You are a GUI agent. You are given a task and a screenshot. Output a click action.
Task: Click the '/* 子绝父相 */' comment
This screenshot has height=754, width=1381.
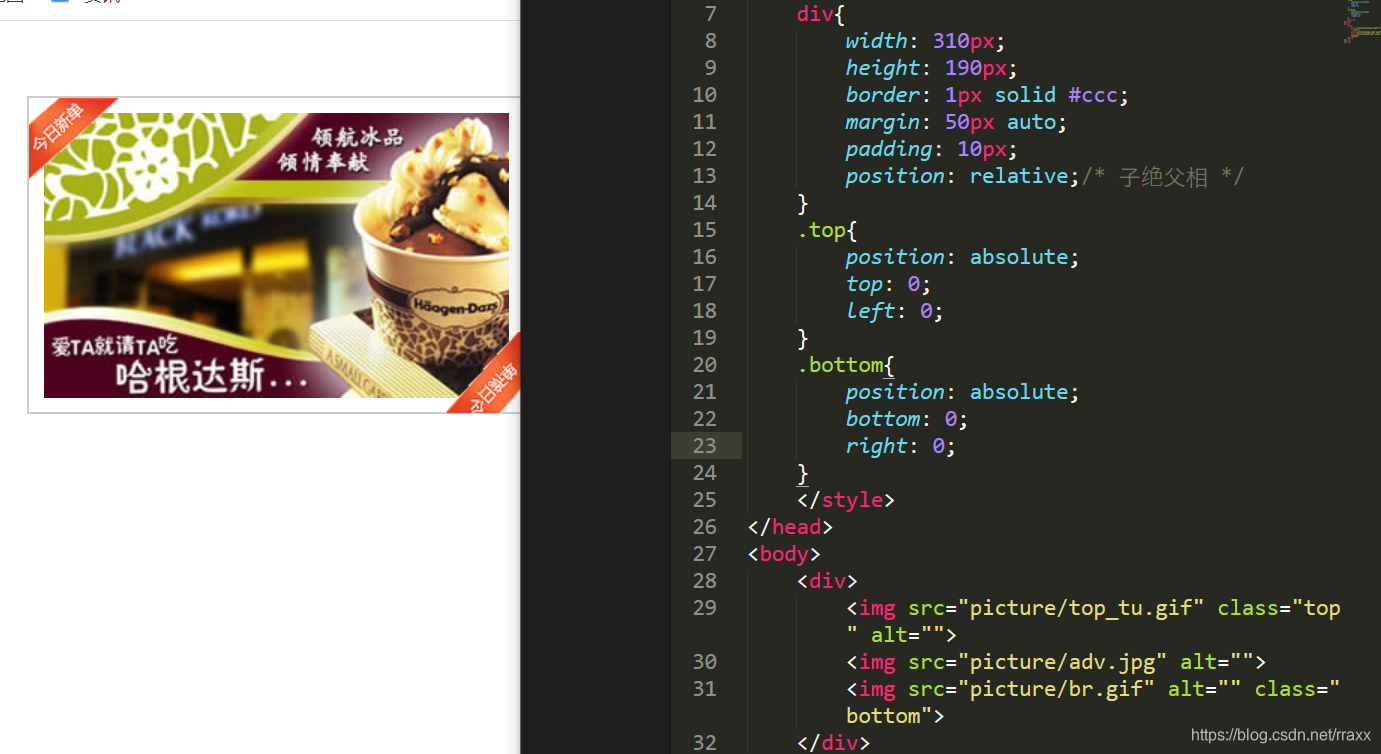point(1163,177)
